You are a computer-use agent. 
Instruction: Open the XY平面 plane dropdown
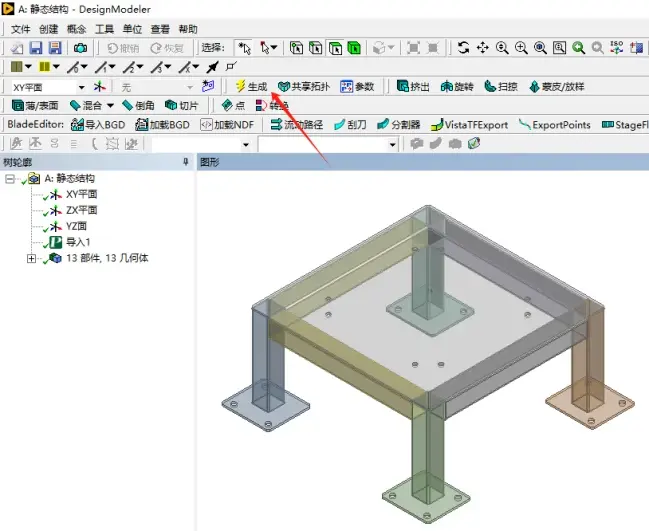(82, 87)
